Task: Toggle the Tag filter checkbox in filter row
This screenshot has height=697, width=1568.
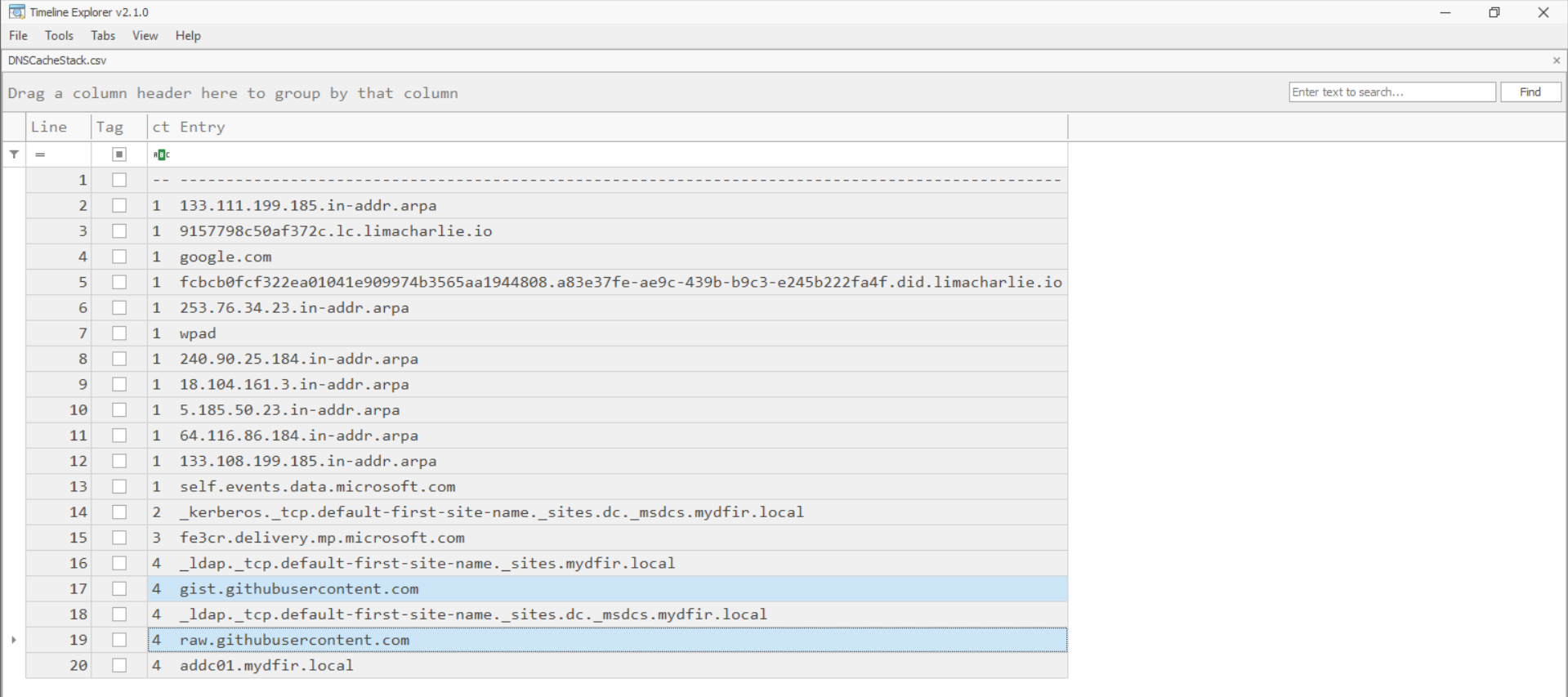Action: (119, 154)
